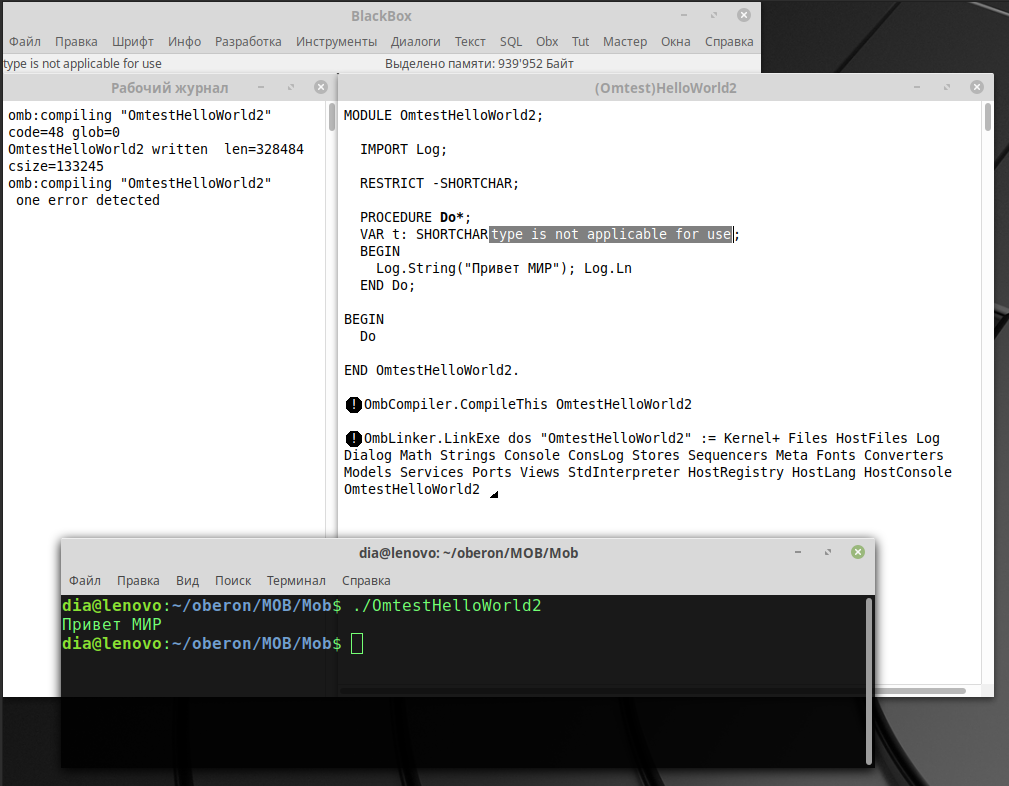This screenshot has width=1009, height=786.
Task: Open the SQL menu
Action: tap(511, 41)
